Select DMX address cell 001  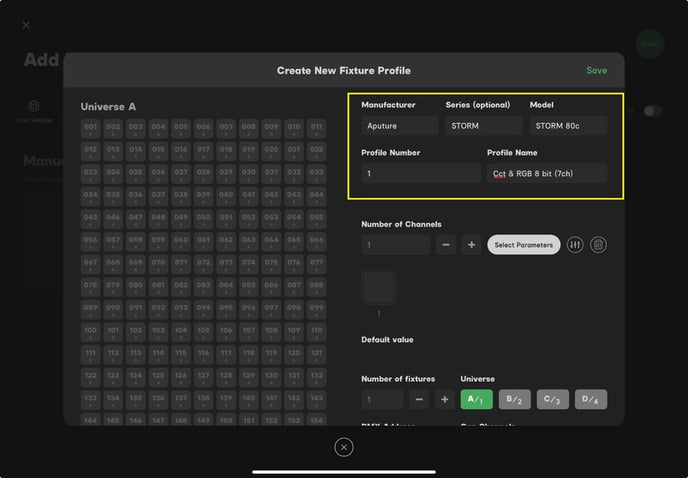click(x=90, y=129)
